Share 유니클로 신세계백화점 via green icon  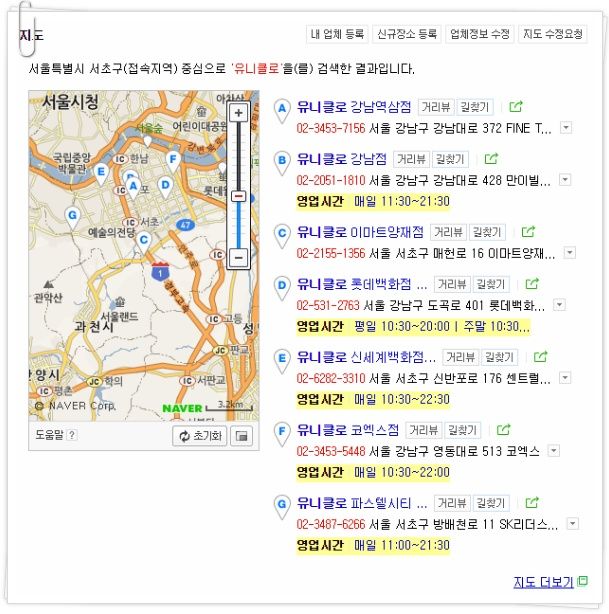(x=540, y=357)
